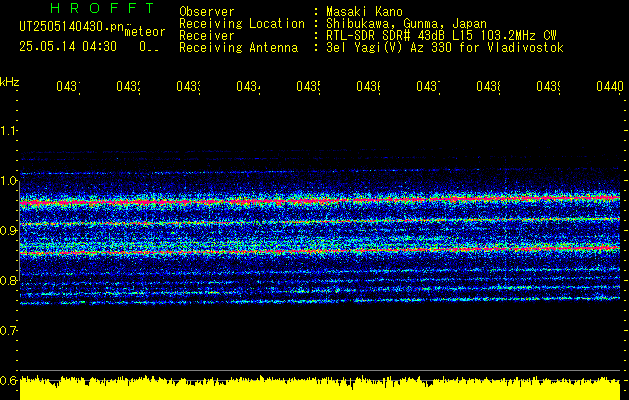Select antenna text 3el Yagi(V) Az 330
Viewport: 629px width, 400px height.
tap(391, 48)
